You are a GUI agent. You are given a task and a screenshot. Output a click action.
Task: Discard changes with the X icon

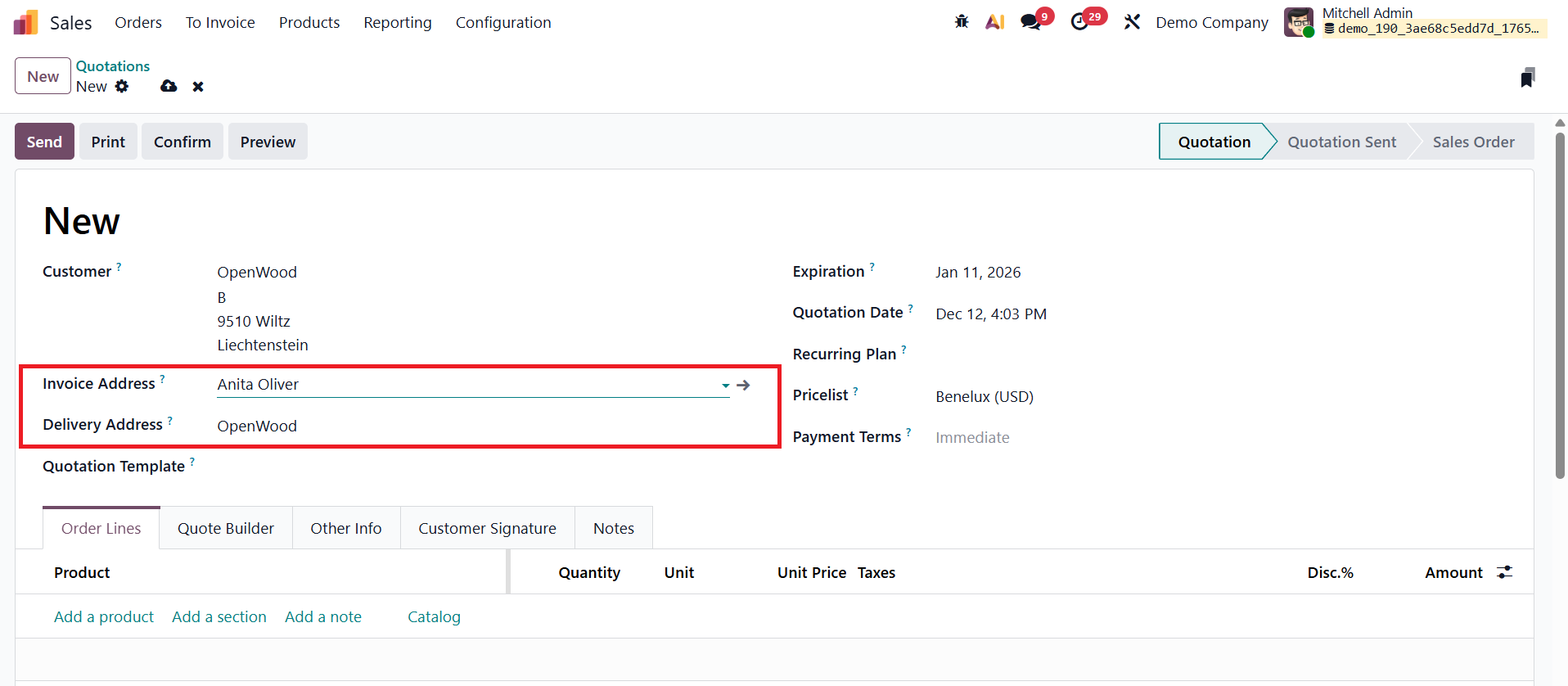coord(198,87)
